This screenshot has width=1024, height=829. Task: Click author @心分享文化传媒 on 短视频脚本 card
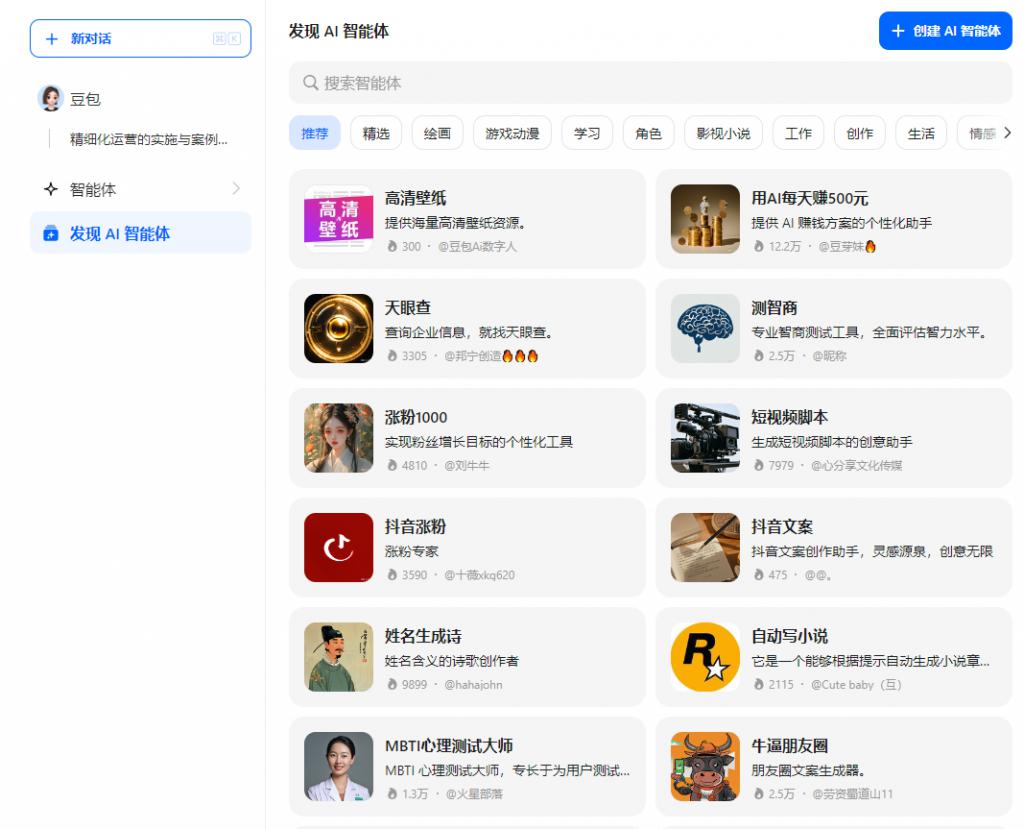(857, 465)
